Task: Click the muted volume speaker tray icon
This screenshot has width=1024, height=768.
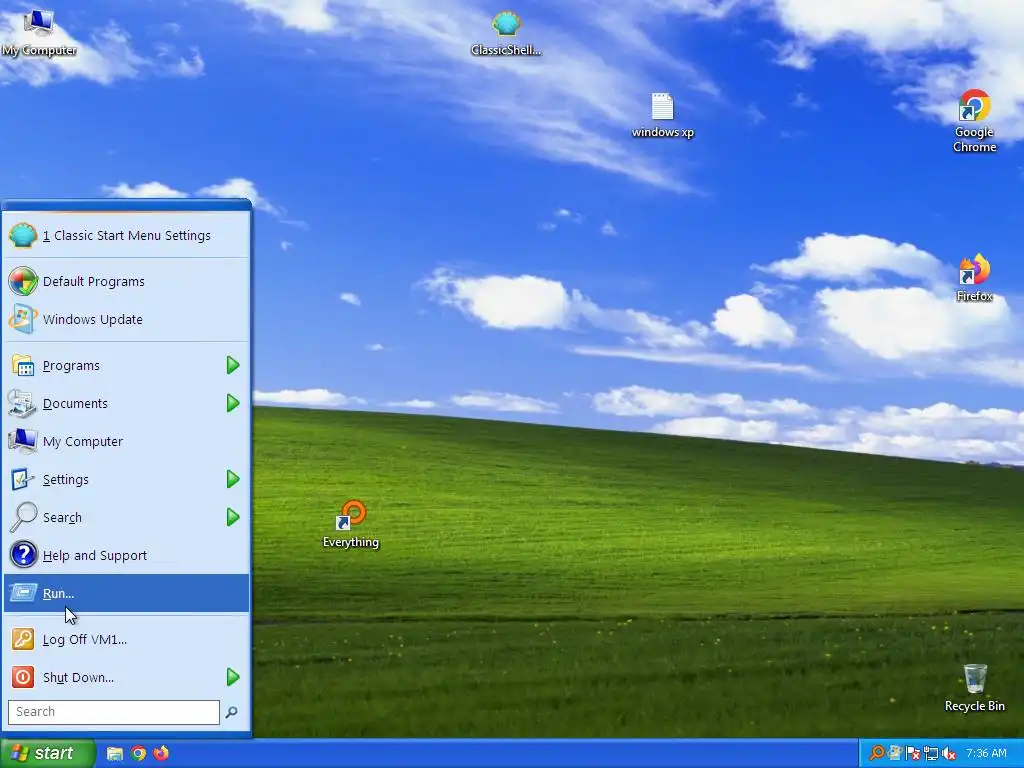Action: pos(949,754)
